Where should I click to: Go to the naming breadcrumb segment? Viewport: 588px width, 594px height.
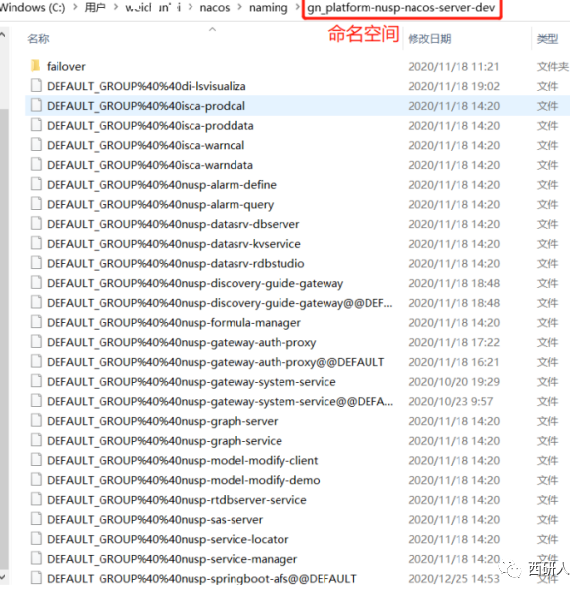(x=268, y=8)
